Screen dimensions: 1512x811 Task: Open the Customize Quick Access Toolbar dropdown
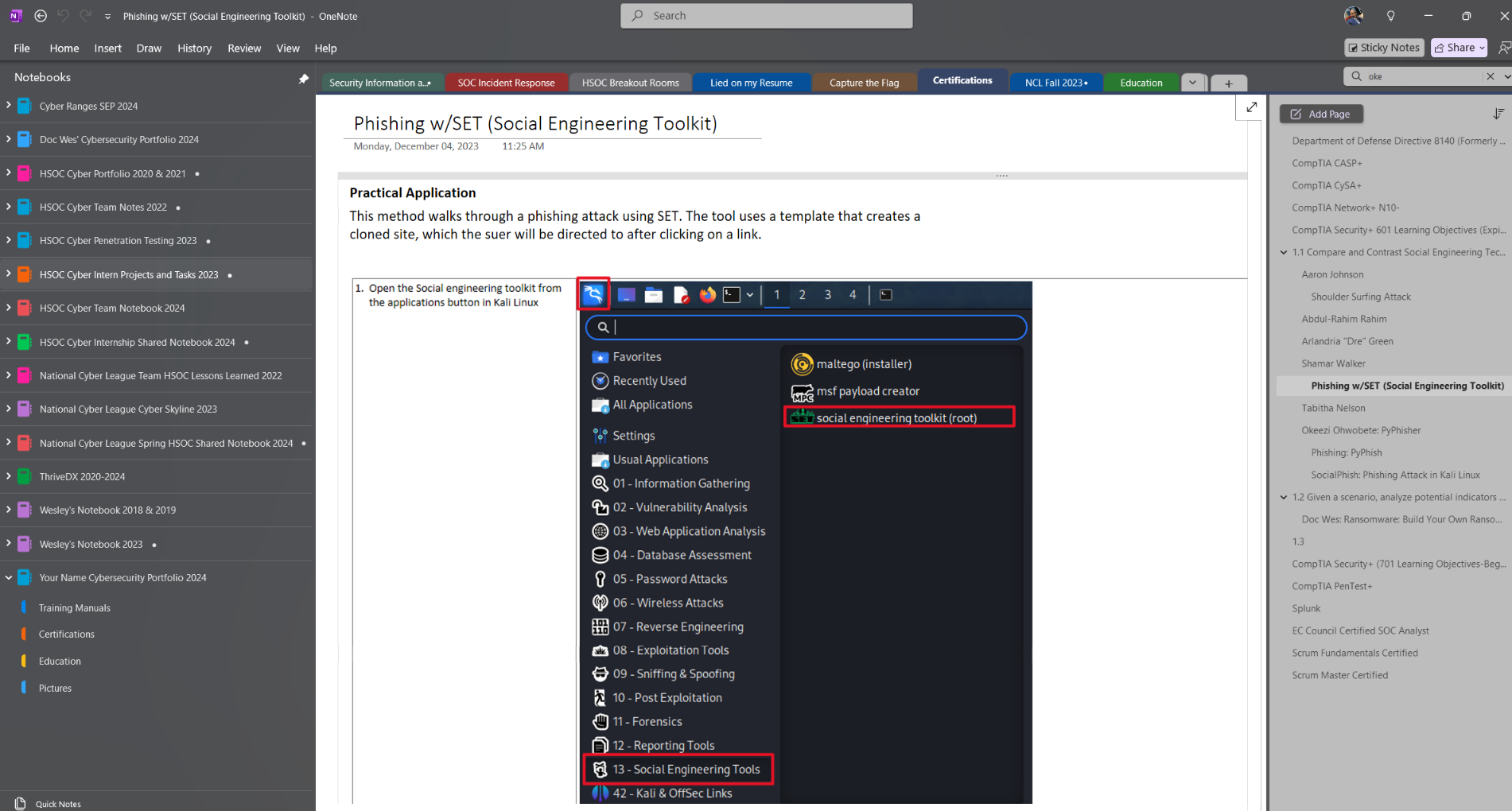pyautogui.click(x=107, y=17)
